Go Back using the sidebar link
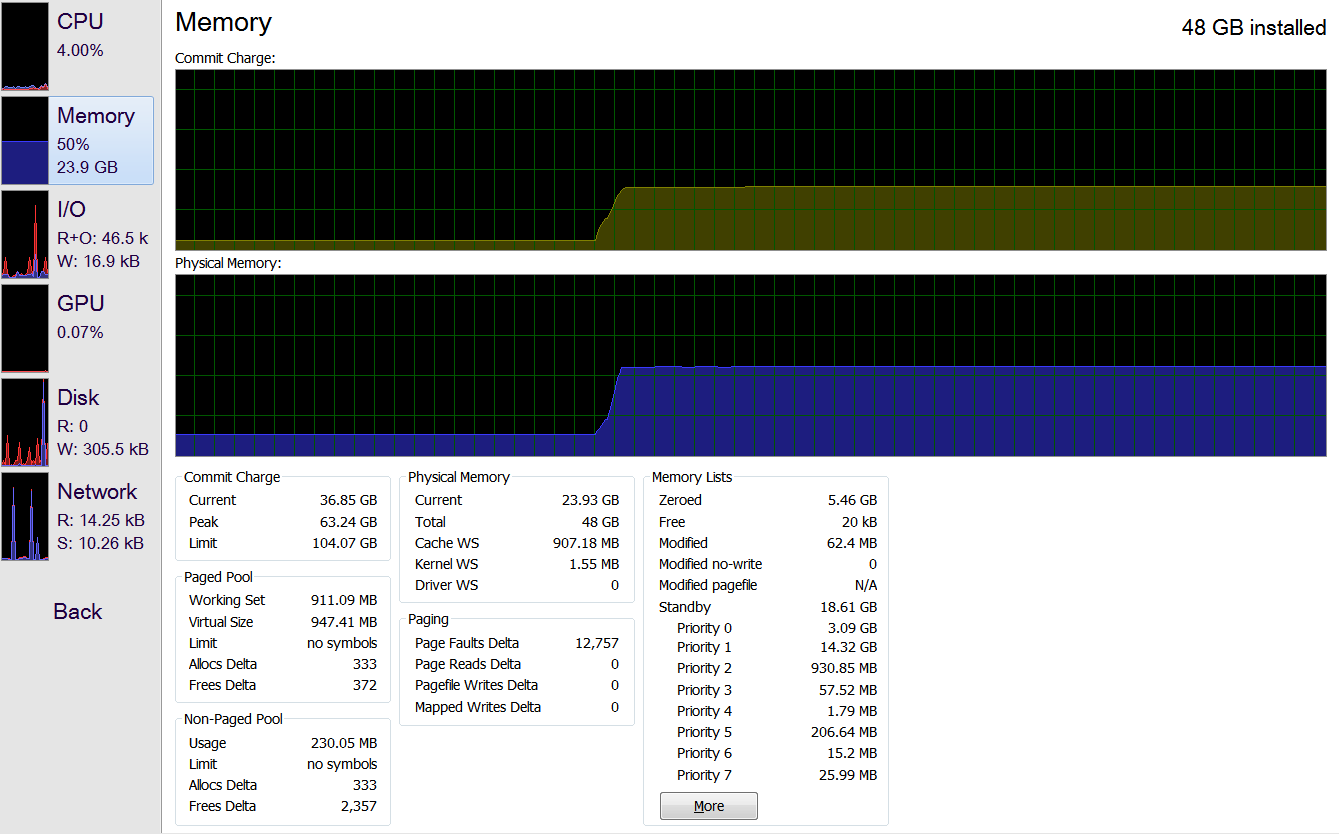 pyautogui.click(x=78, y=612)
